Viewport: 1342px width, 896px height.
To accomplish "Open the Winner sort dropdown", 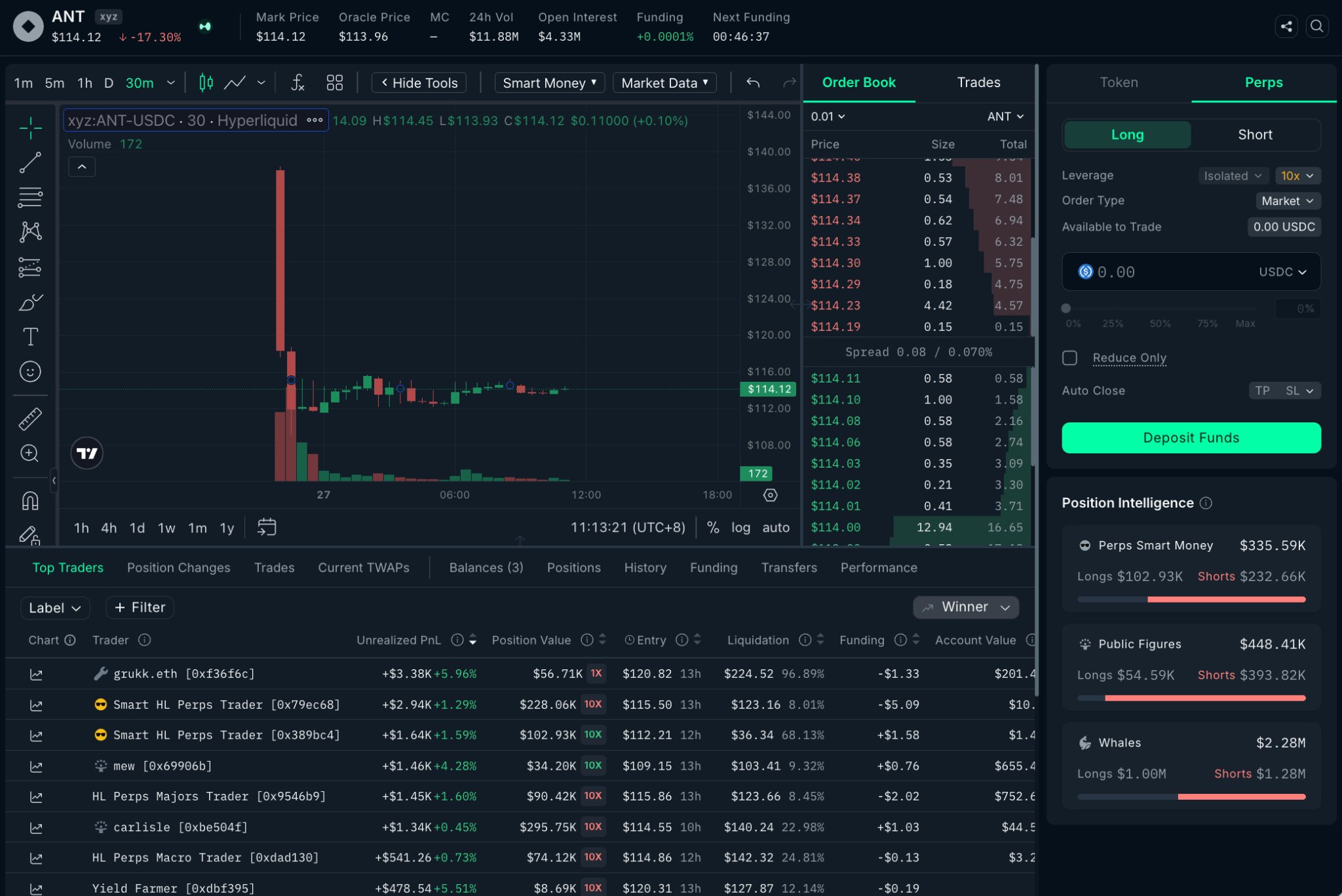I will click(x=966, y=607).
